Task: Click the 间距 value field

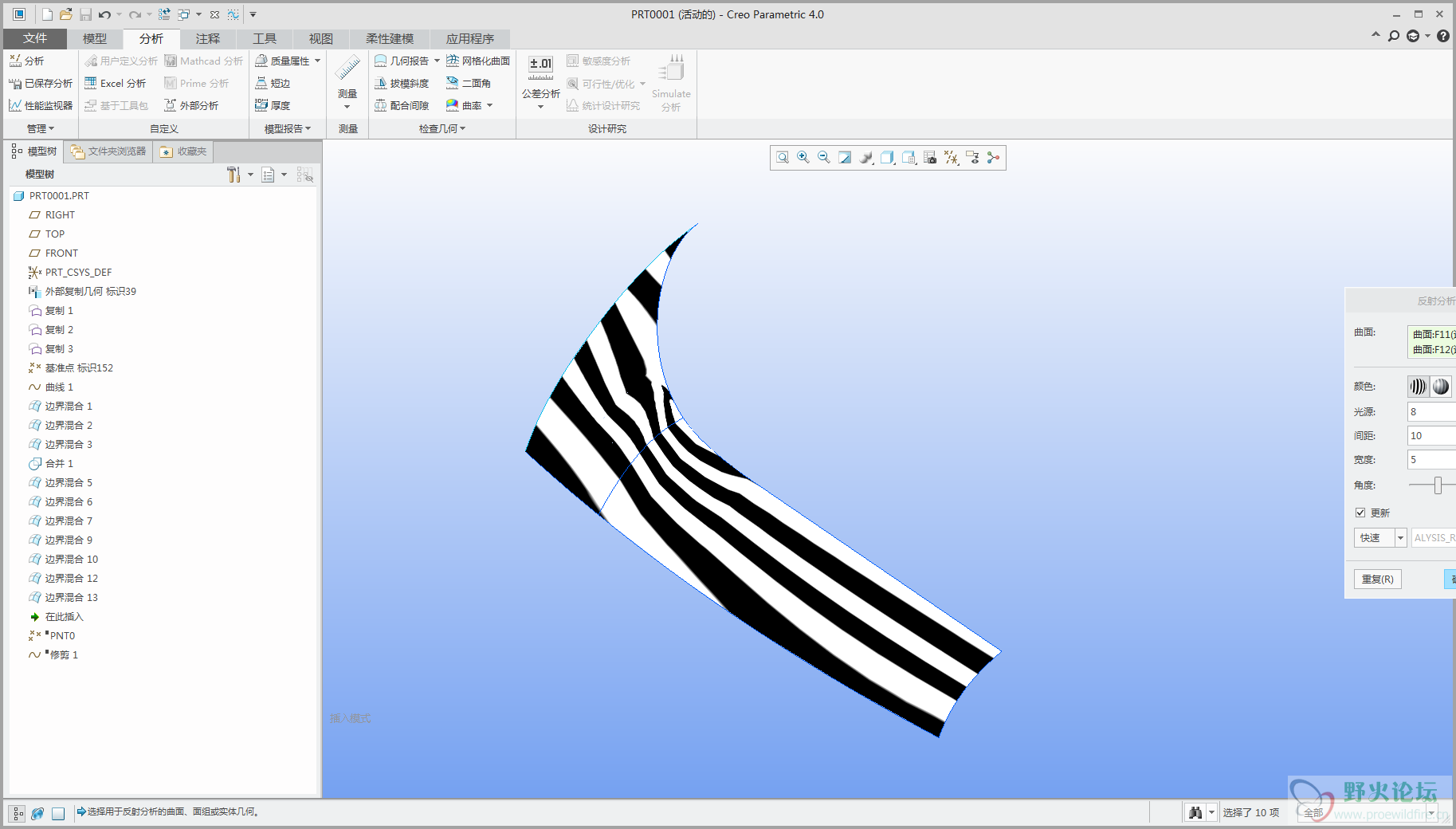Action: pyautogui.click(x=1431, y=436)
